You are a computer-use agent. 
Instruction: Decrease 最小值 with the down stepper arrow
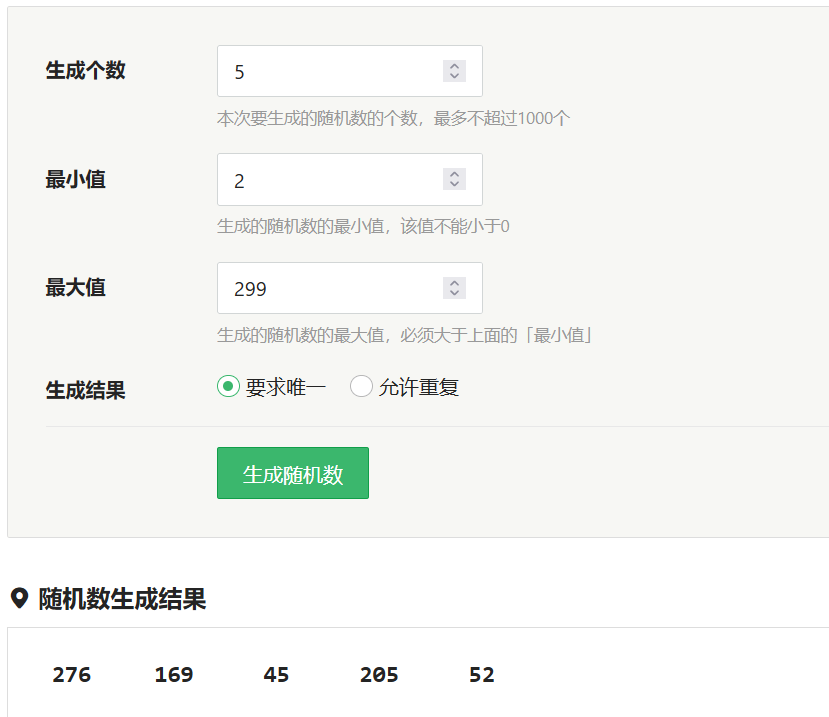click(454, 185)
